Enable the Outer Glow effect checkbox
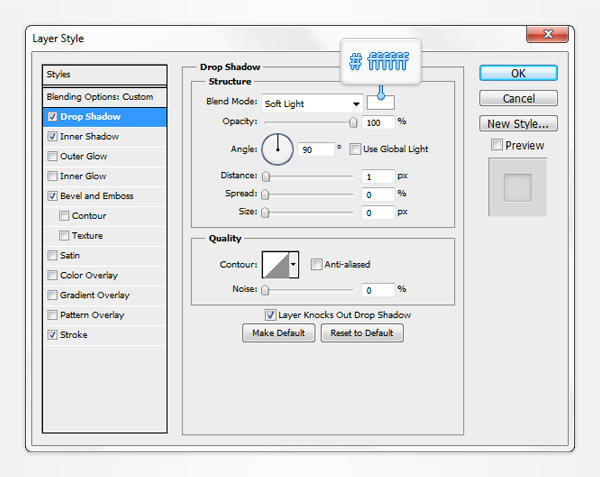The height and width of the screenshot is (477, 600). point(52,156)
